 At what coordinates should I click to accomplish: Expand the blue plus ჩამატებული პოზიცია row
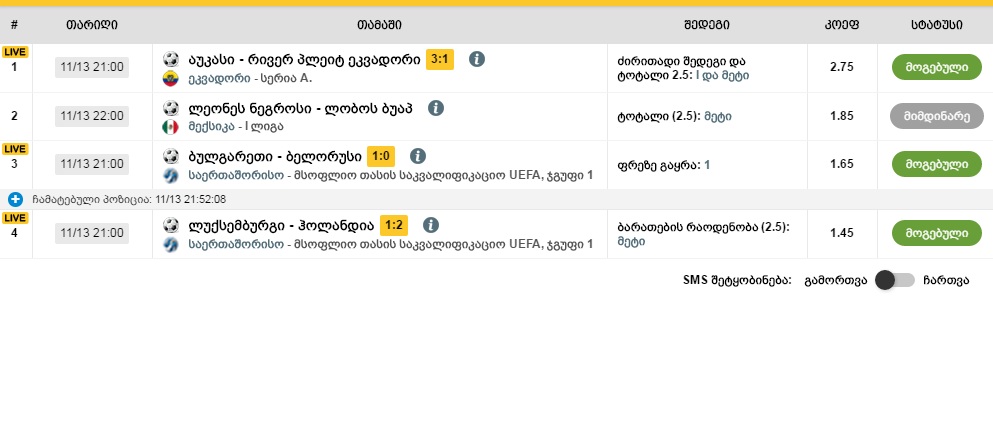pos(15,199)
